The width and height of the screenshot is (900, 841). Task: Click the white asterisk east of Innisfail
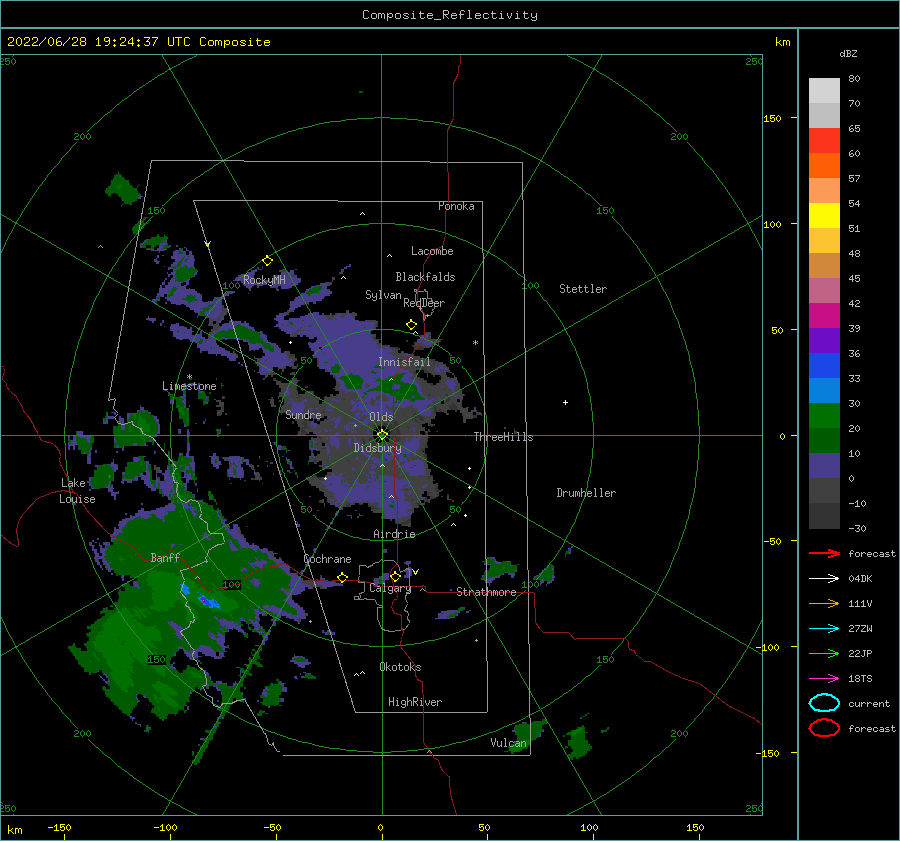pos(475,343)
